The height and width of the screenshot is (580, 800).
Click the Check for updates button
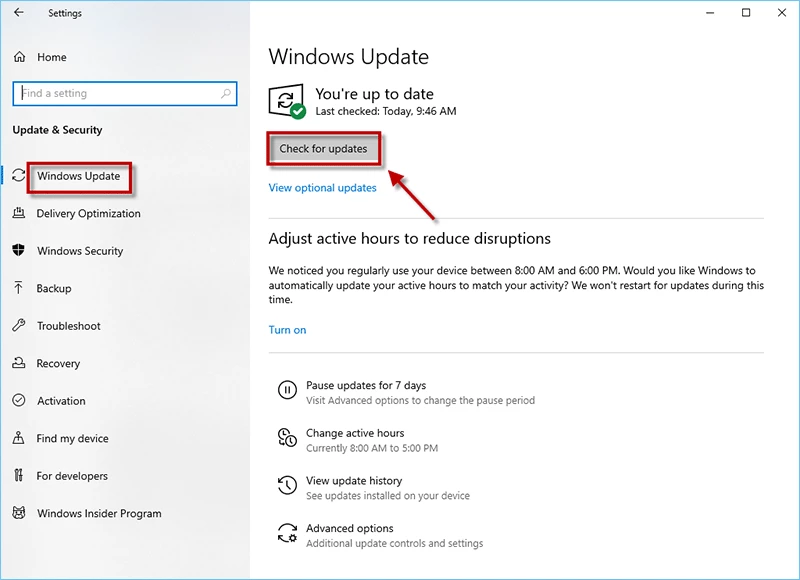coord(323,149)
